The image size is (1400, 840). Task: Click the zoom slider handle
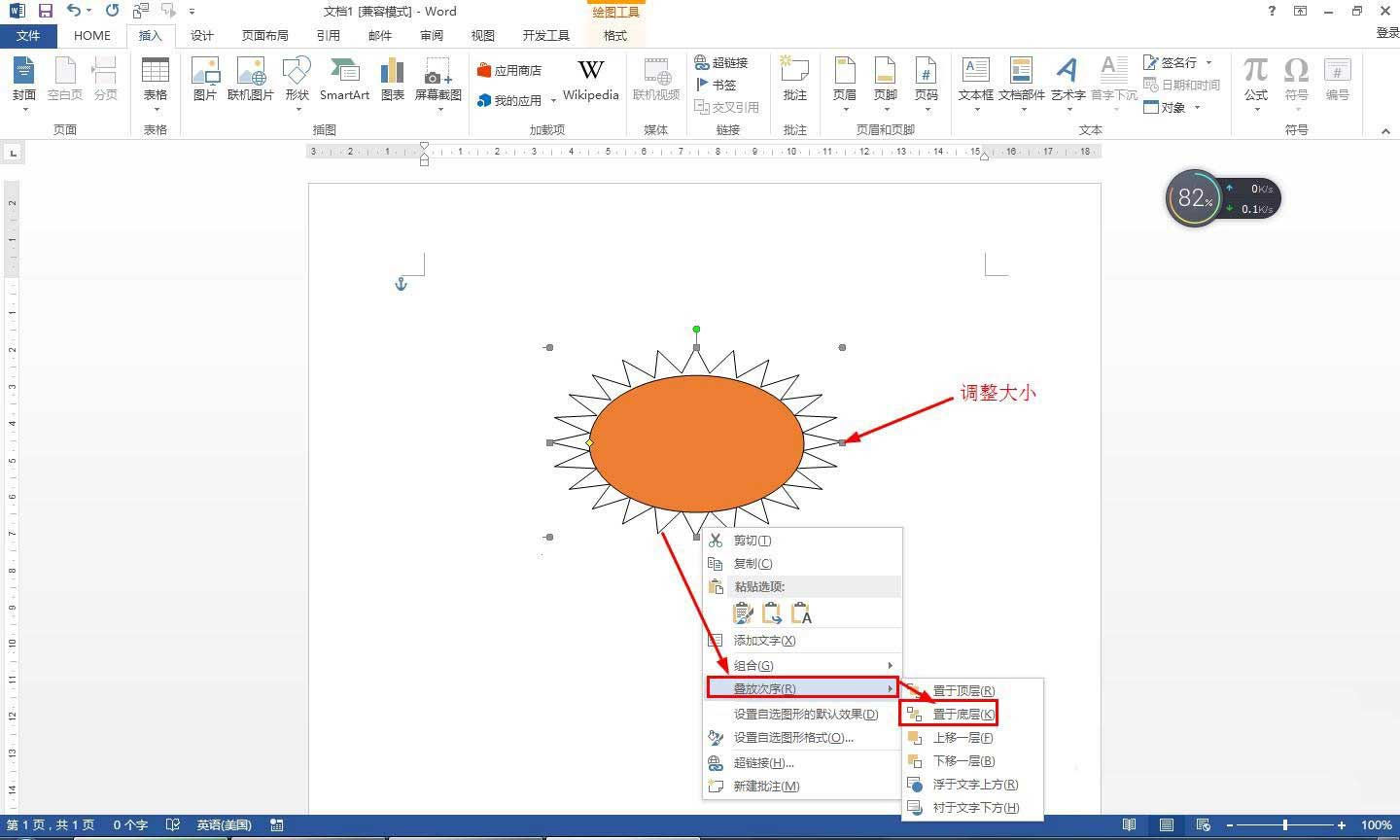pos(1285,825)
